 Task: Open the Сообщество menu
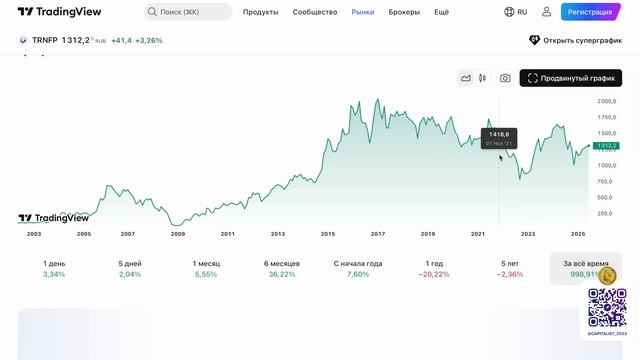point(315,12)
